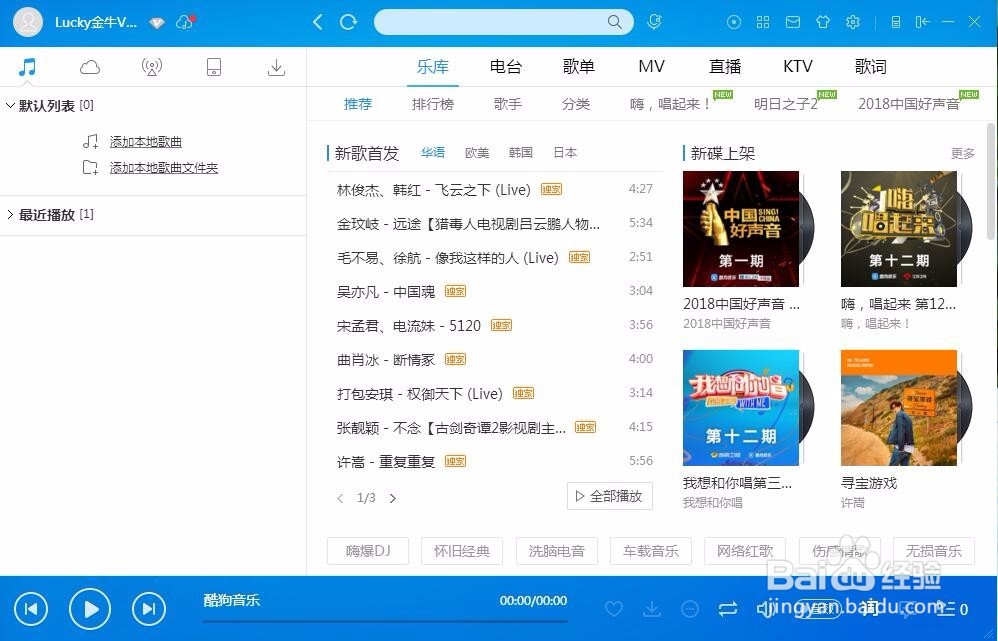Click the song identify radar icon
The height and width of the screenshot is (641, 998).
coord(151,66)
